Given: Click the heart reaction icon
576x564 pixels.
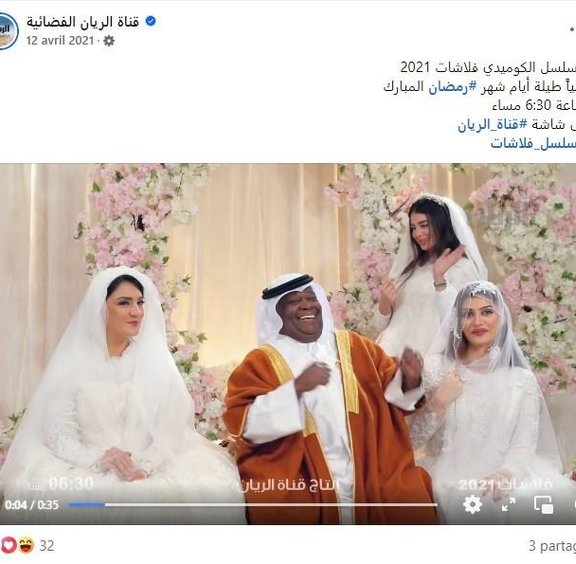Looking at the screenshot, I should tap(8, 545).
